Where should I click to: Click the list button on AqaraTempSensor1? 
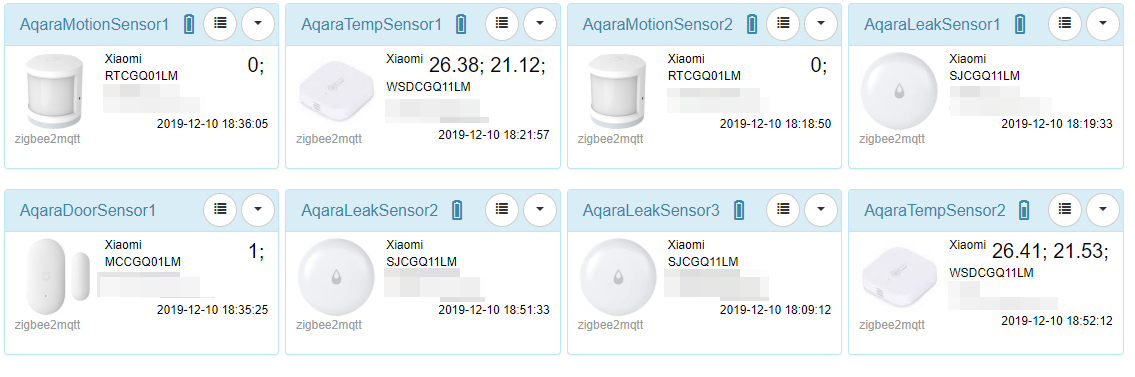pyautogui.click(x=502, y=24)
